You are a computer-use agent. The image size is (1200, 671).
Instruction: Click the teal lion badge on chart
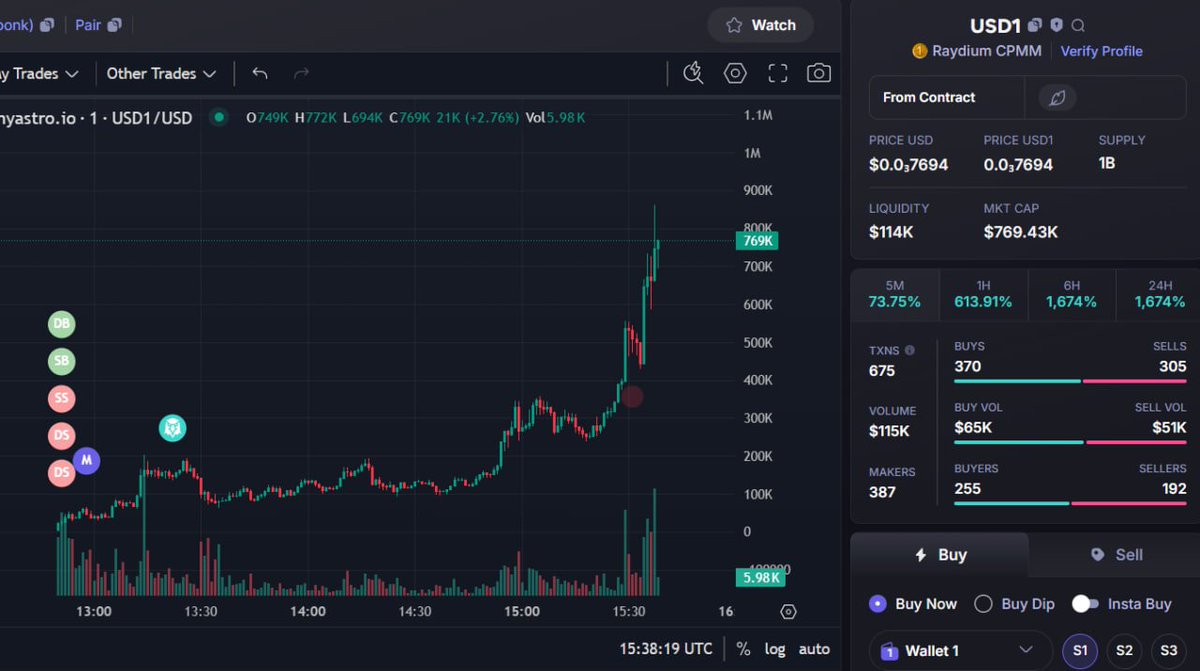(173, 428)
